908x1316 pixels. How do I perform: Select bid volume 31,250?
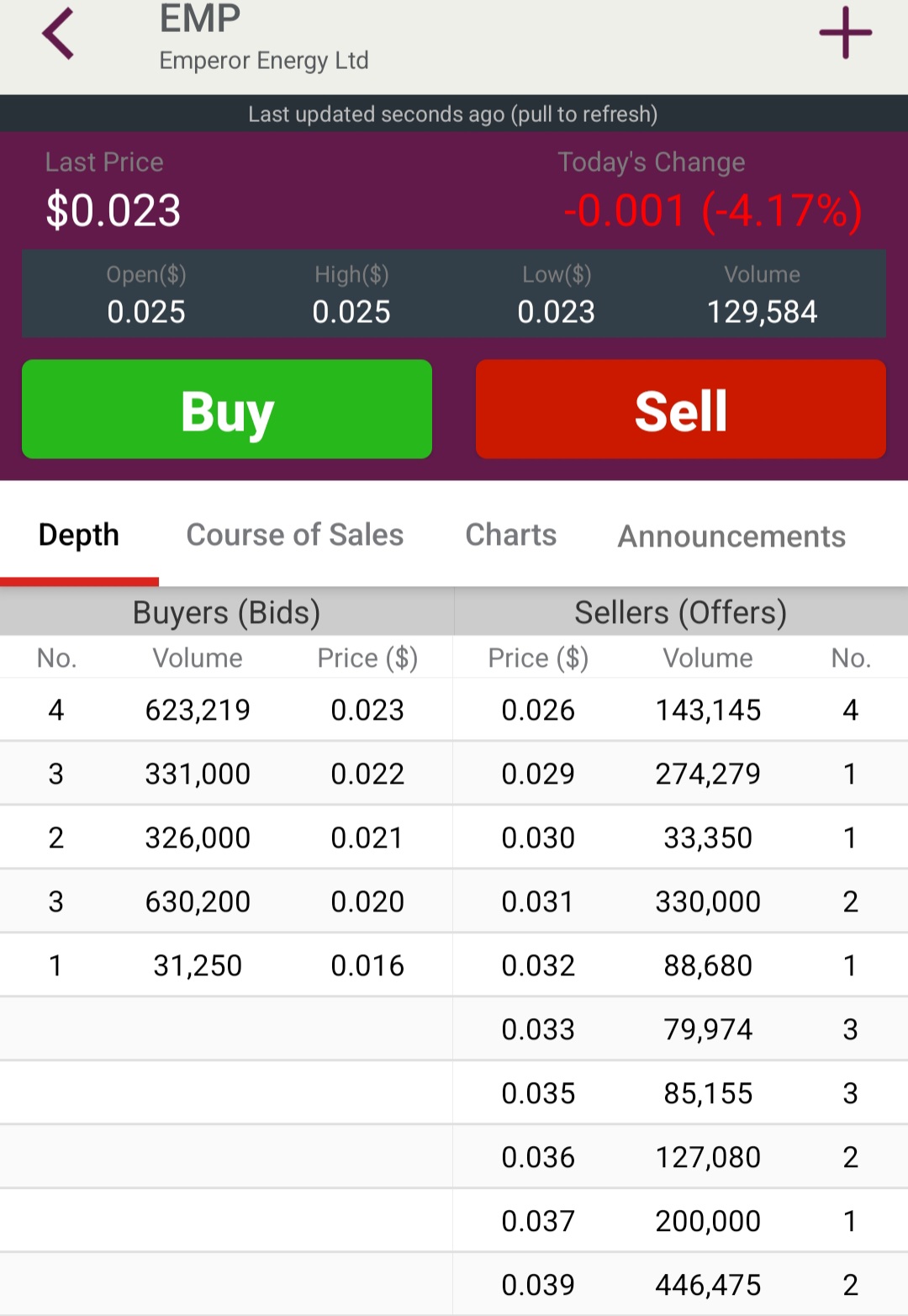(x=198, y=966)
